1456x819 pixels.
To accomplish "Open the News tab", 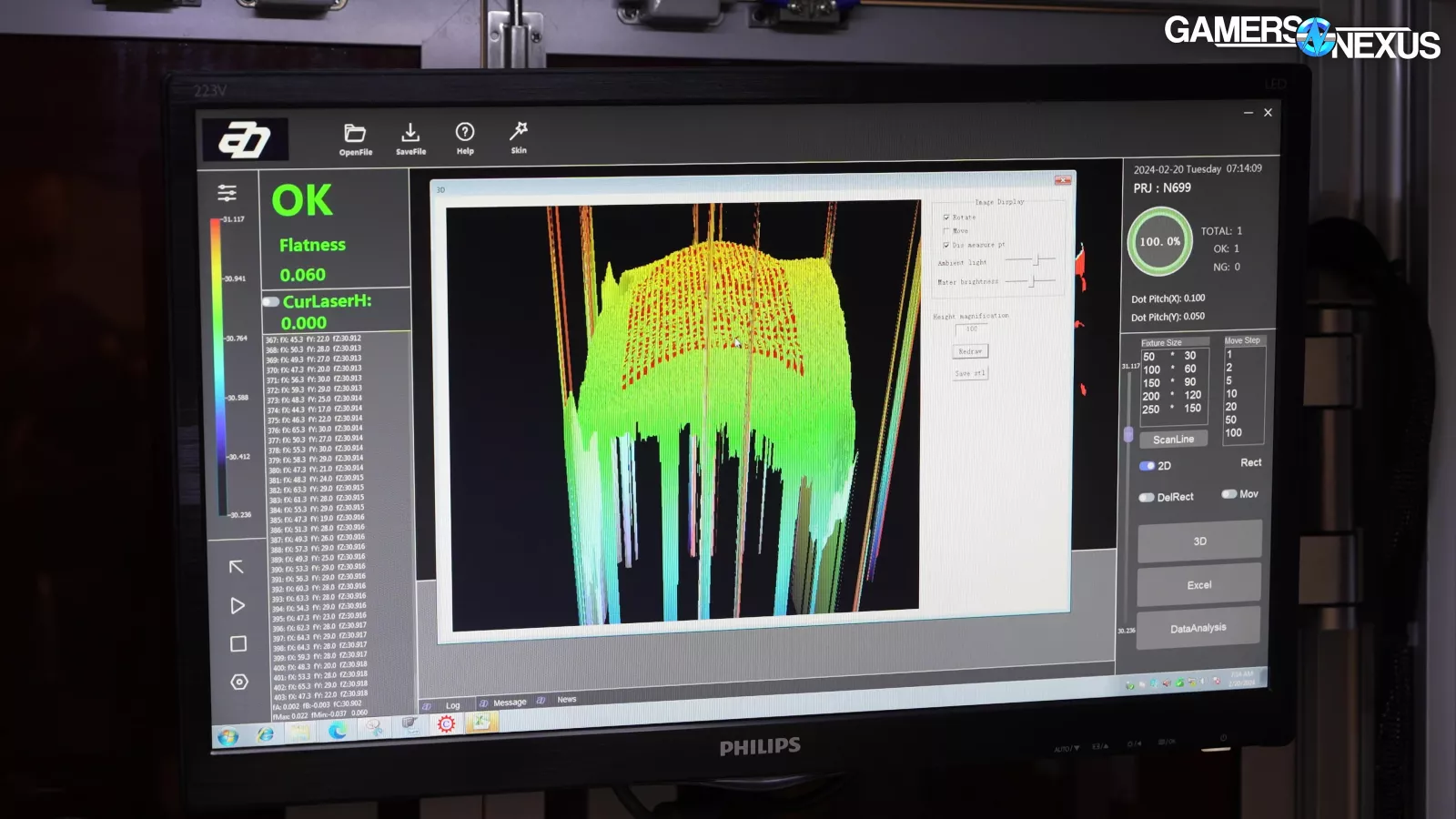I will (x=566, y=700).
